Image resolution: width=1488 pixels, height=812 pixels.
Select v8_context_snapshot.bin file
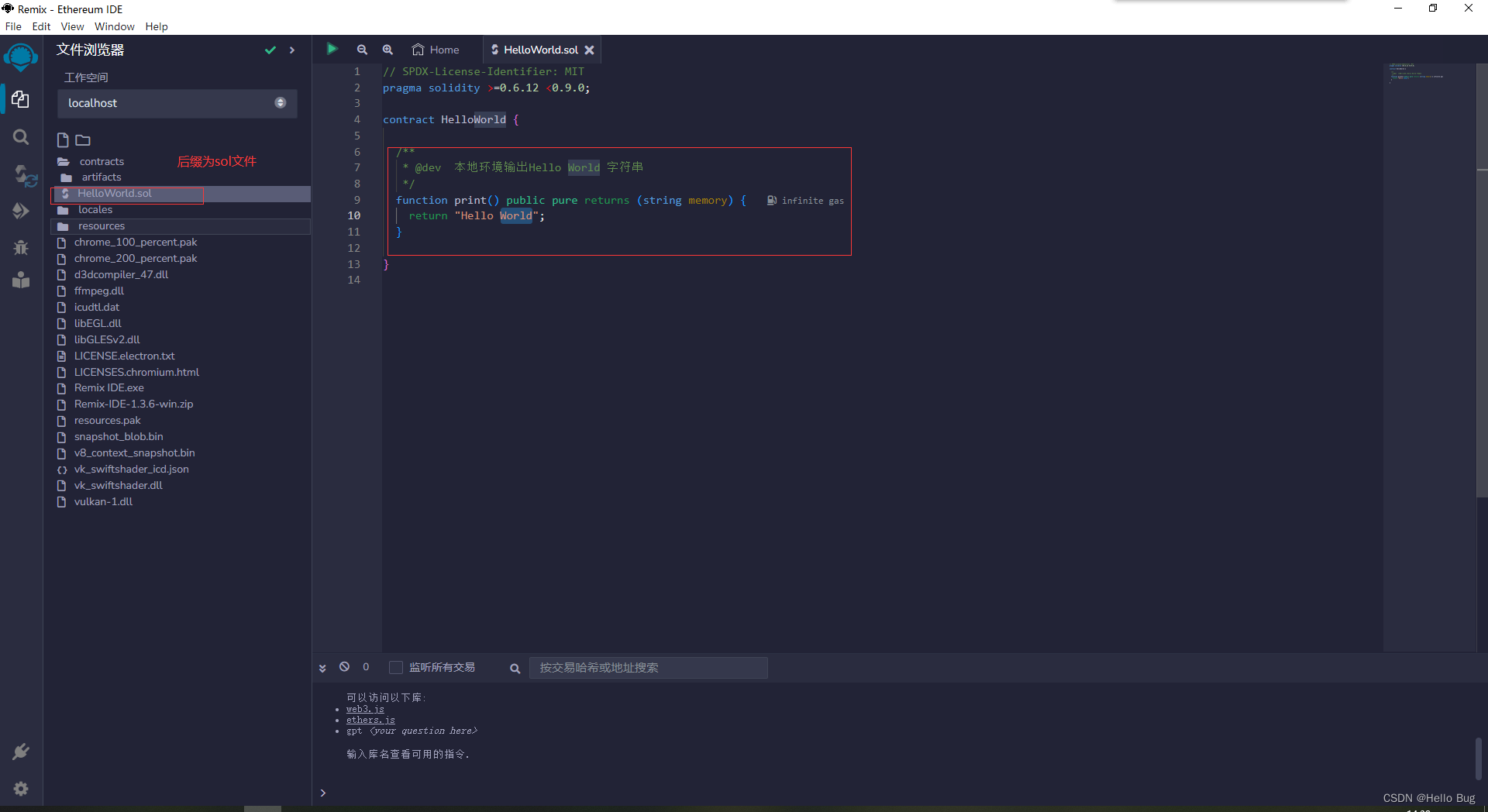[x=135, y=453]
